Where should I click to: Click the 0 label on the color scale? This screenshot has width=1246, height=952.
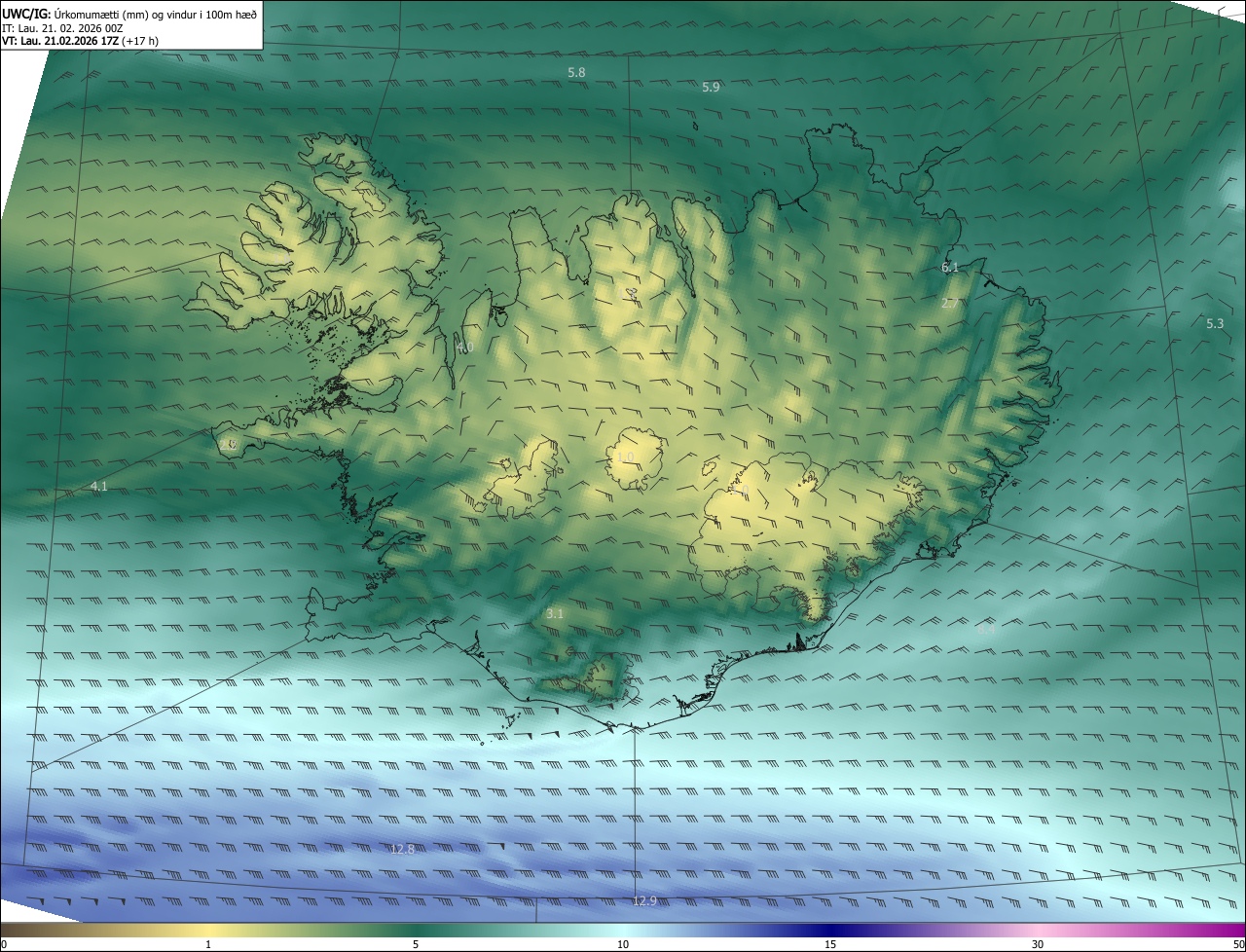(x=4, y=944)
